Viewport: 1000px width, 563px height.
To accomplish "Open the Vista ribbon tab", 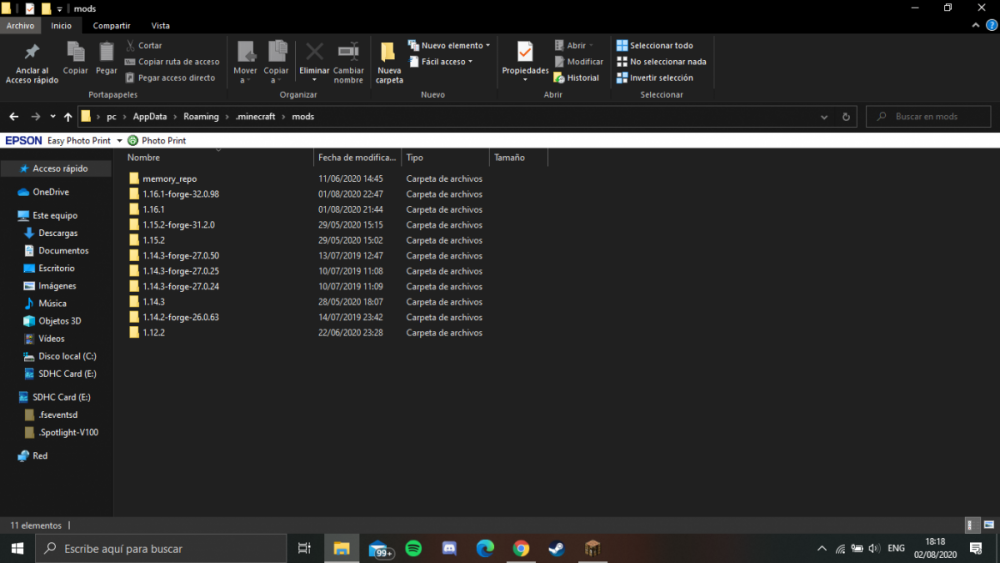I will pos(160,25).
